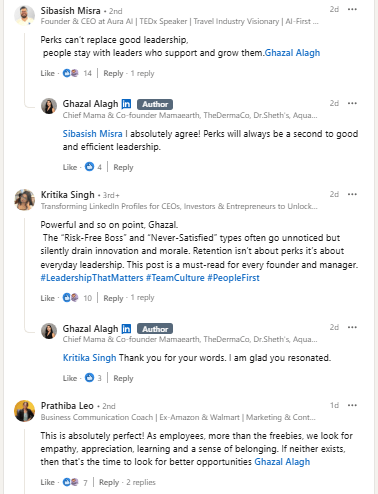378x494 pixels.
Task: Reply to Ghazal Alagh's response to Kritika Singh
Action: pyautogui.click(x=123, y=378)
